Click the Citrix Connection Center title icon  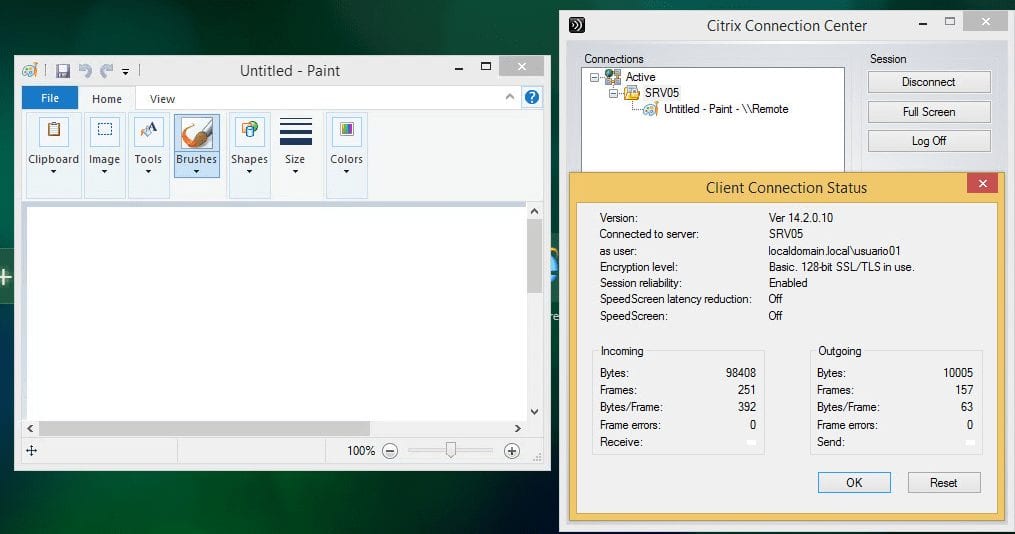tap(577, 25)
